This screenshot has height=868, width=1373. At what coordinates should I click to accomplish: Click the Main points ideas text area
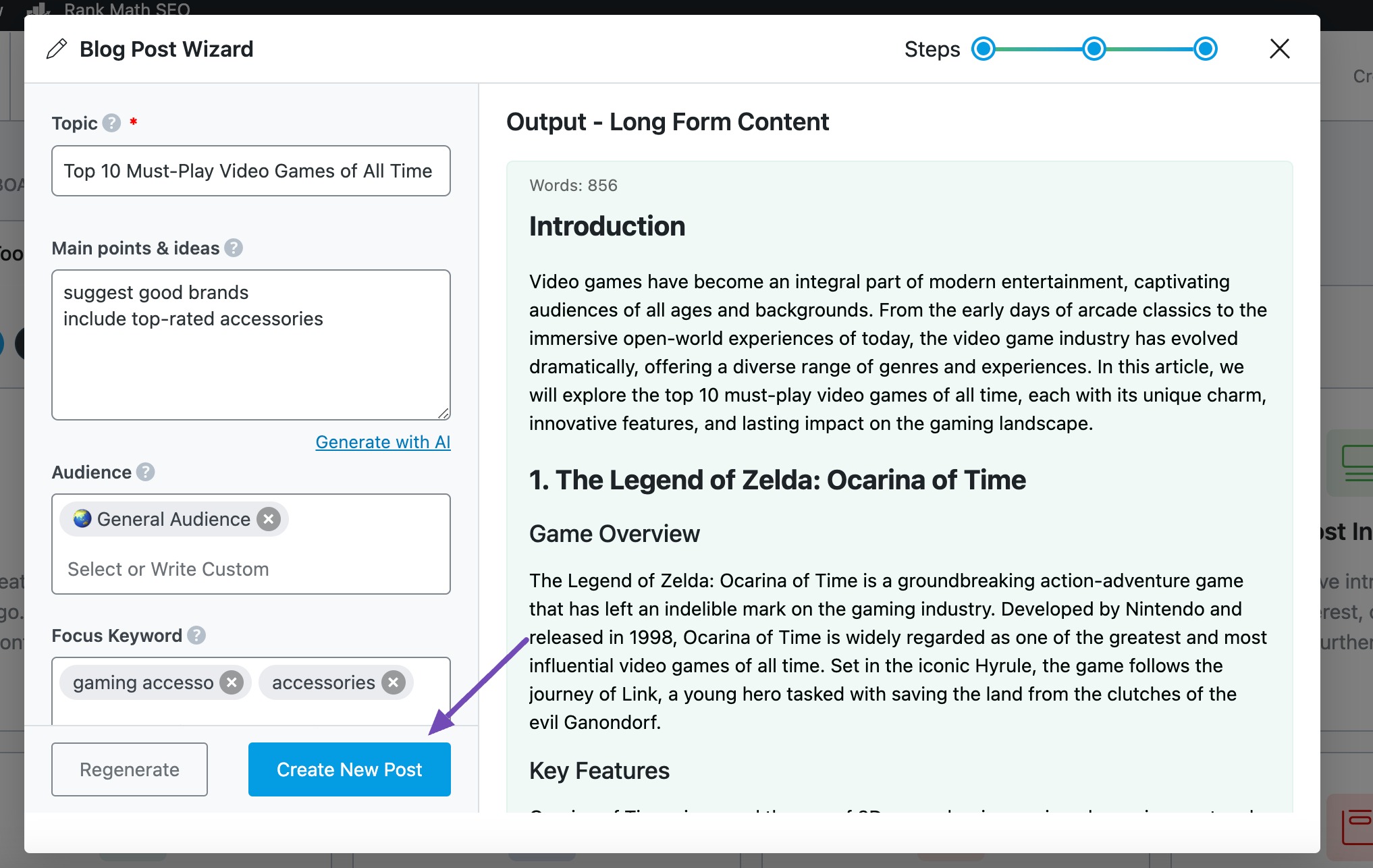point(251,344)
